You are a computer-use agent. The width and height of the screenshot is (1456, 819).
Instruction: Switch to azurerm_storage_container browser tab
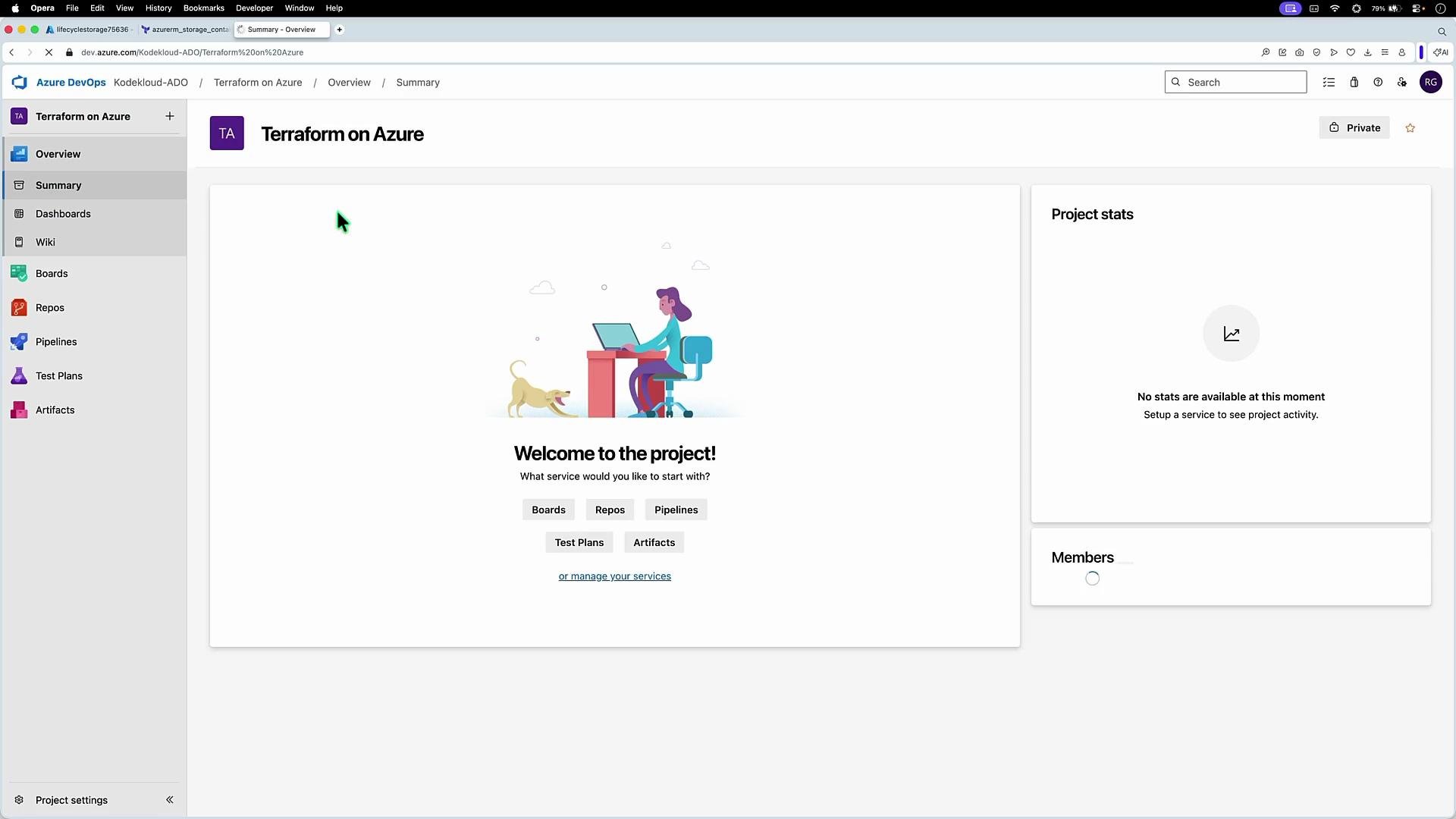pyautogui.click(x=186, y=30)
